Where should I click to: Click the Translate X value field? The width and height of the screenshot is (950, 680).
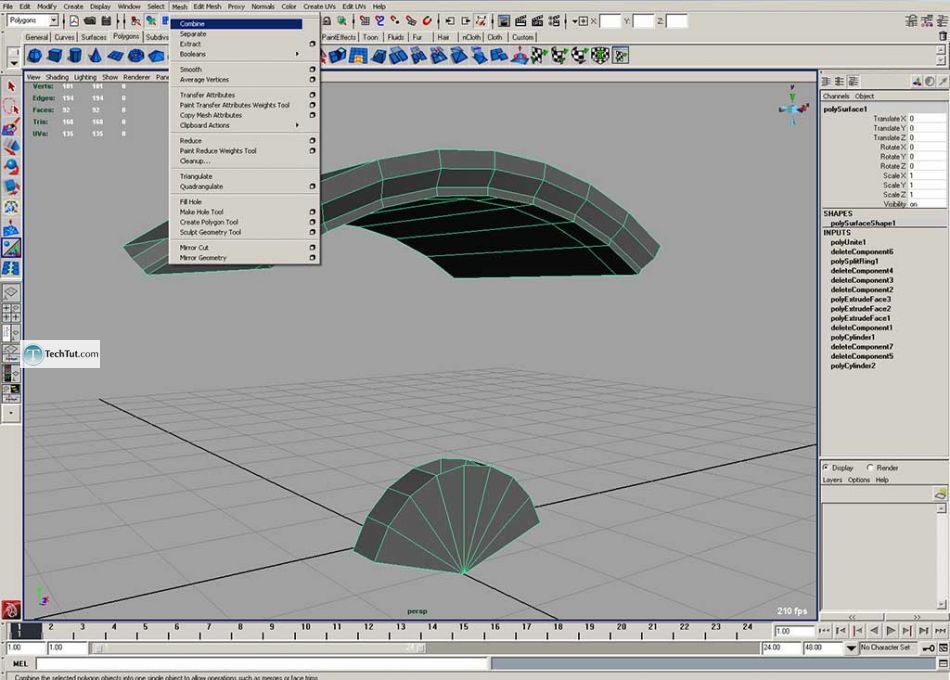click(x=925, y=118)
